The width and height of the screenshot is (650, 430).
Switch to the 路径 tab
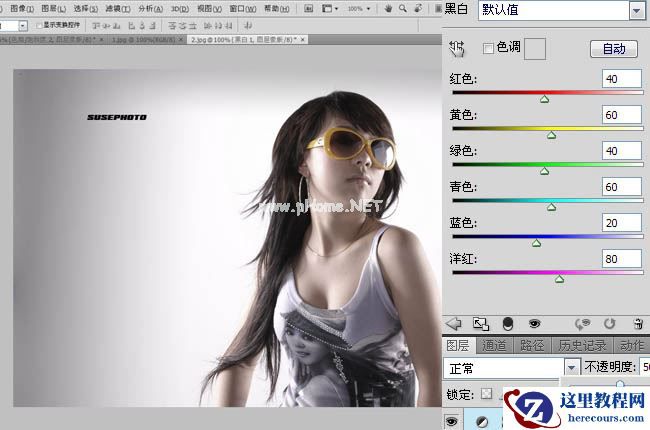pyautogui.click(x=532, y=345)
